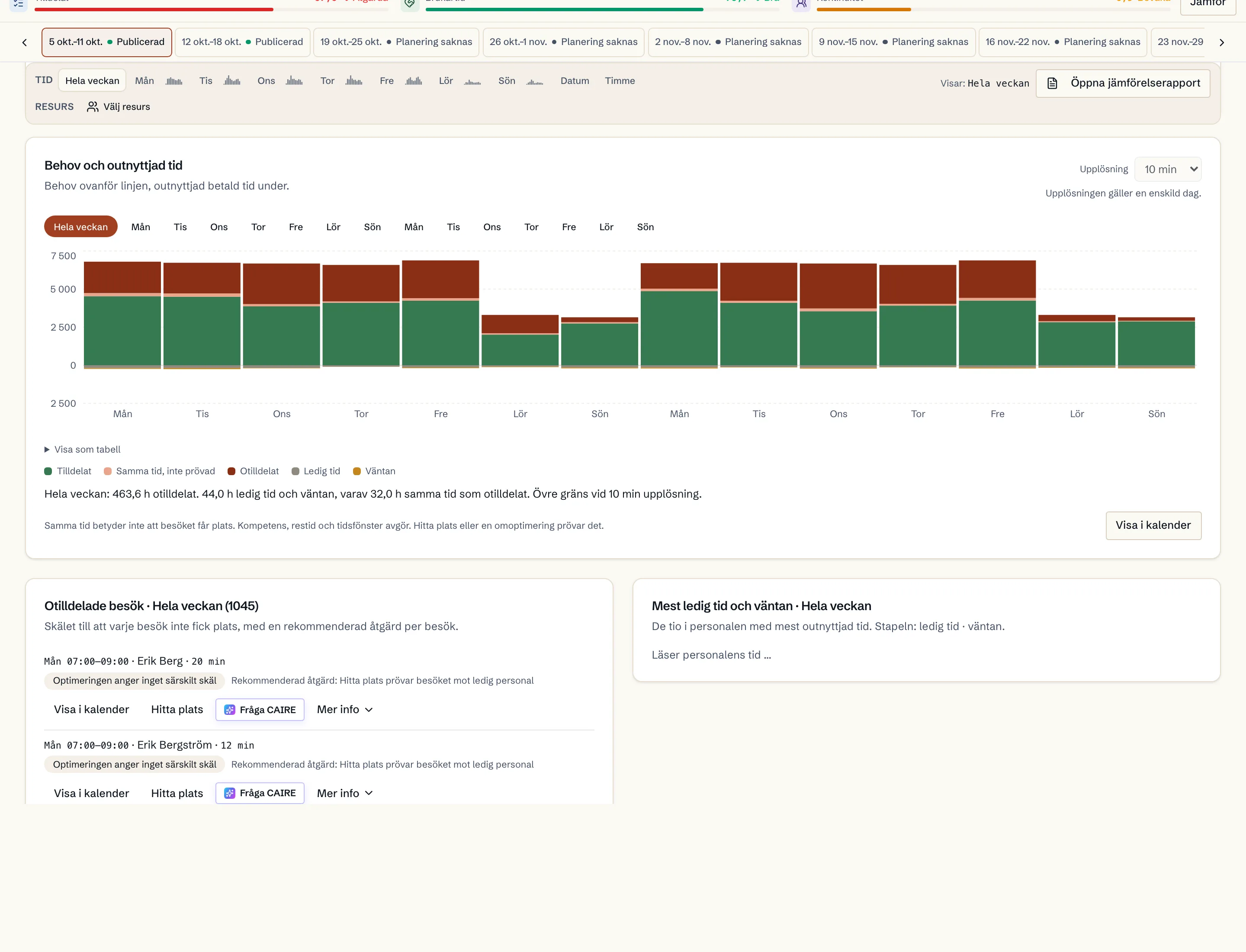Open the Öppna jämförelserapport button
The height and width of the screenshot is (952, 1246).
pos(1122,83)
